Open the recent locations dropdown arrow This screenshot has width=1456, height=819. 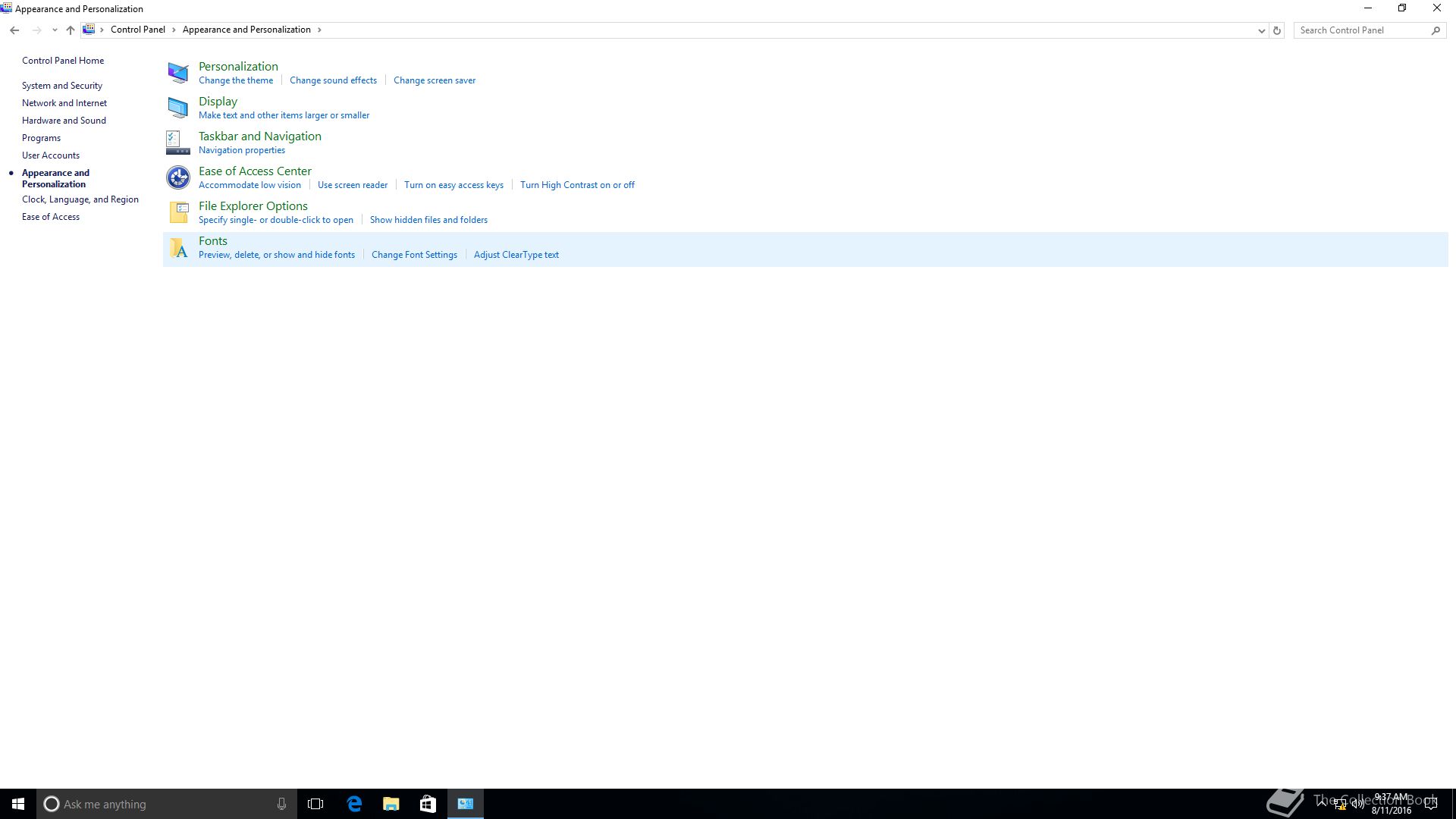[55, 30]
